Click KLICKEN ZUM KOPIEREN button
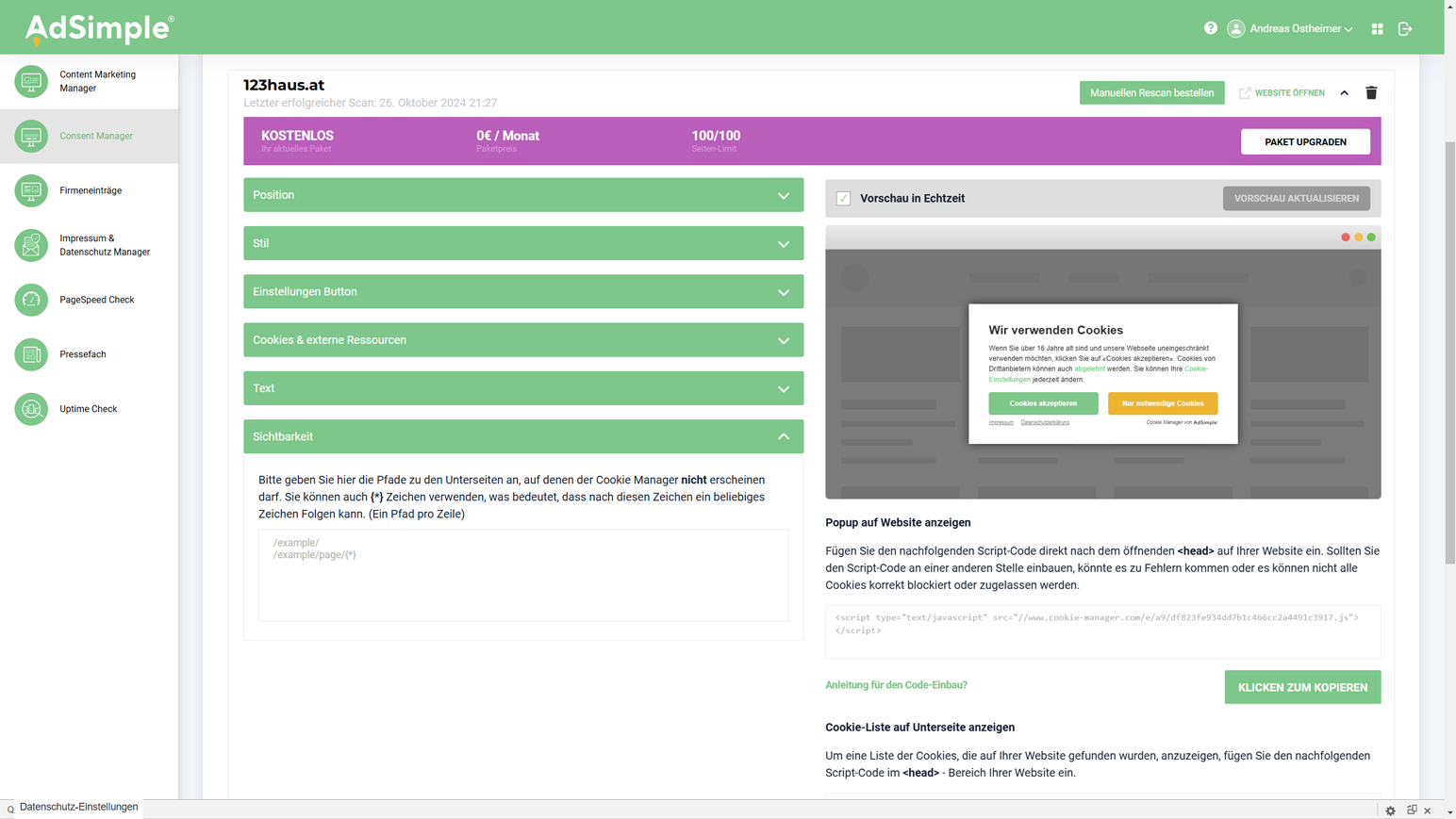 (1302, 687)
